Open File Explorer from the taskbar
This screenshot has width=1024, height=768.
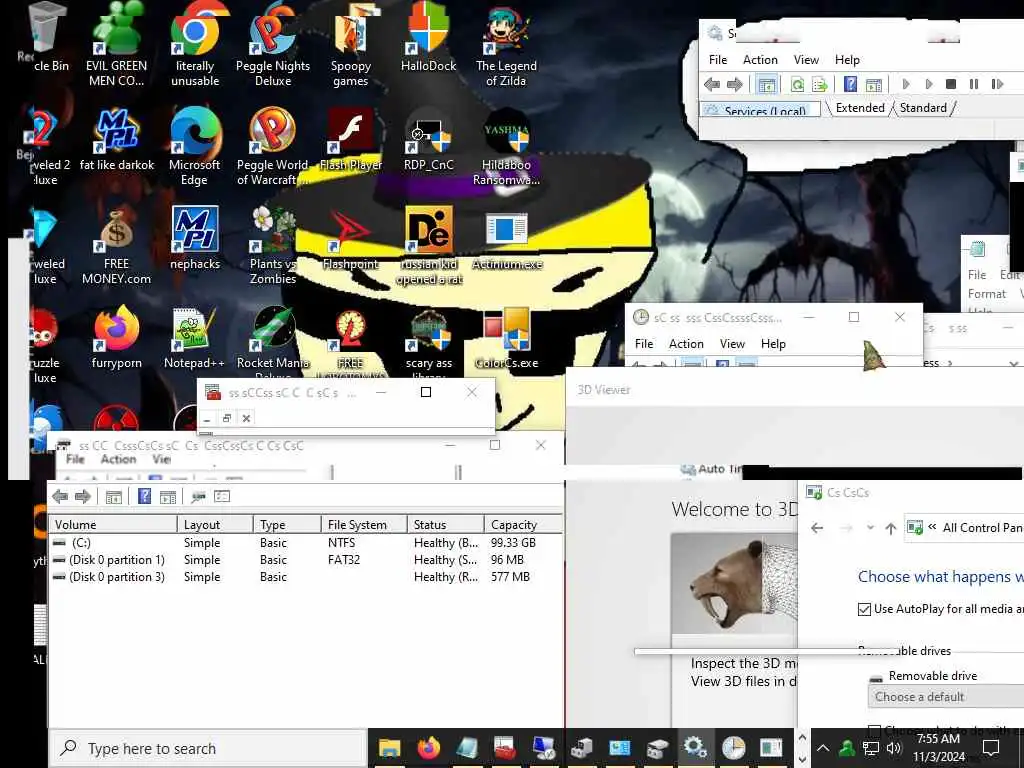pos(389,748)
